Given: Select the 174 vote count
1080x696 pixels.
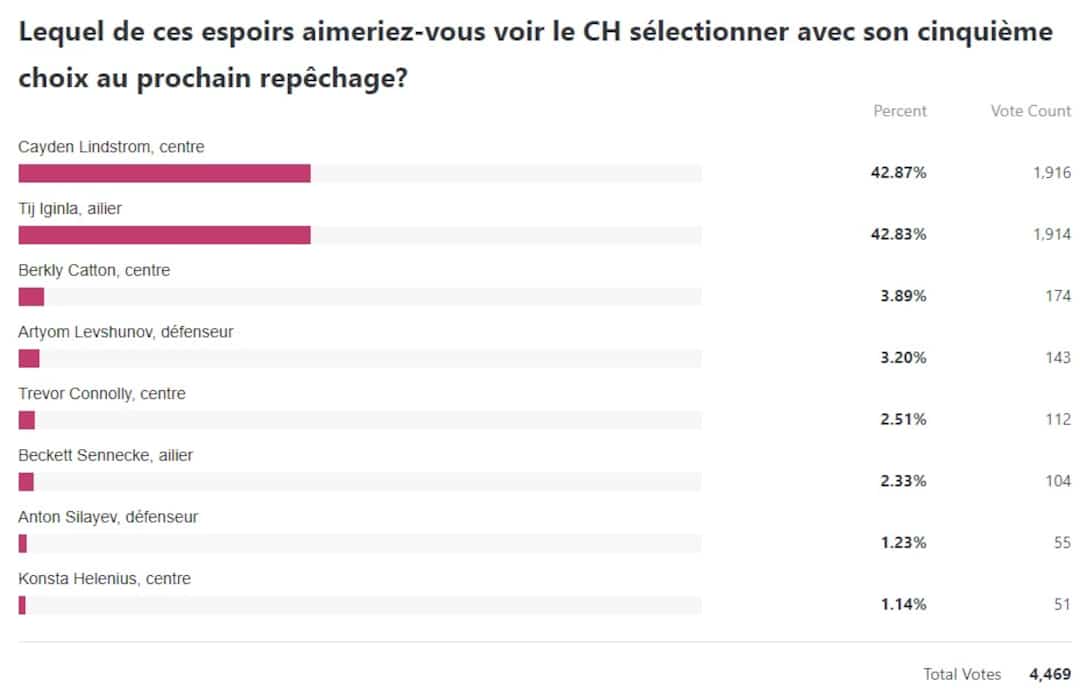Looking at the screenshot, I should (x=1058, y=297).
